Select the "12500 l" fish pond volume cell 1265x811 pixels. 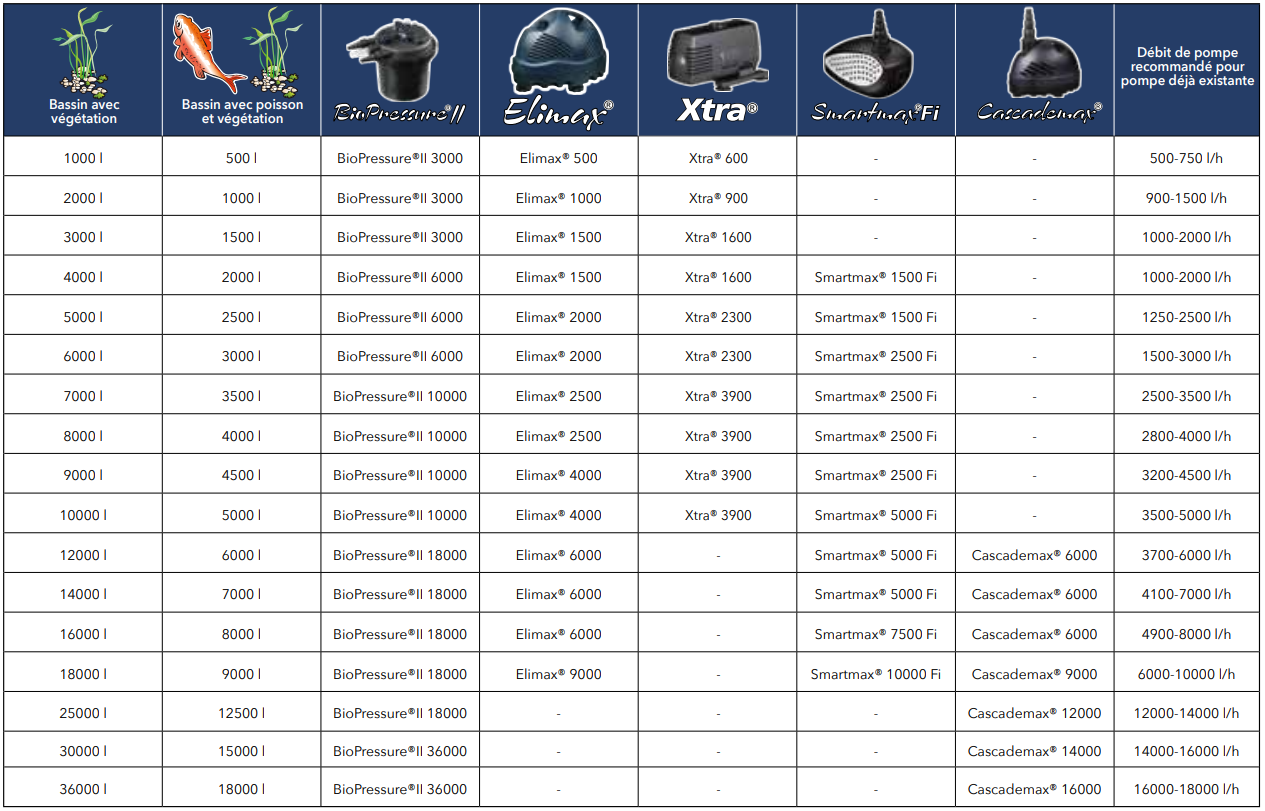click(241, 713)
